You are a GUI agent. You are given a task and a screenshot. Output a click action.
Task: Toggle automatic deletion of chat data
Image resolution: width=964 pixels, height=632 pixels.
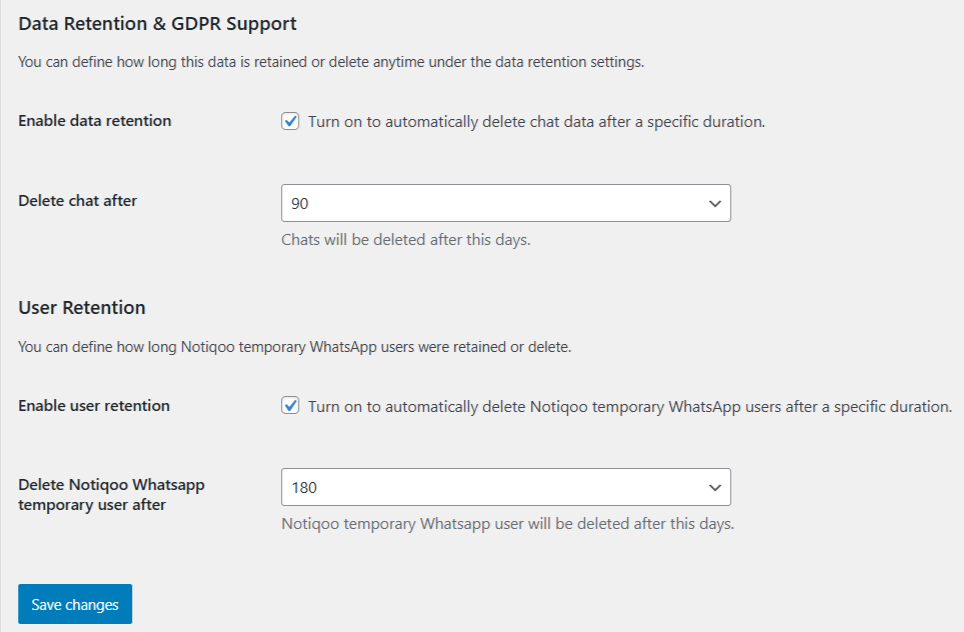290,120
